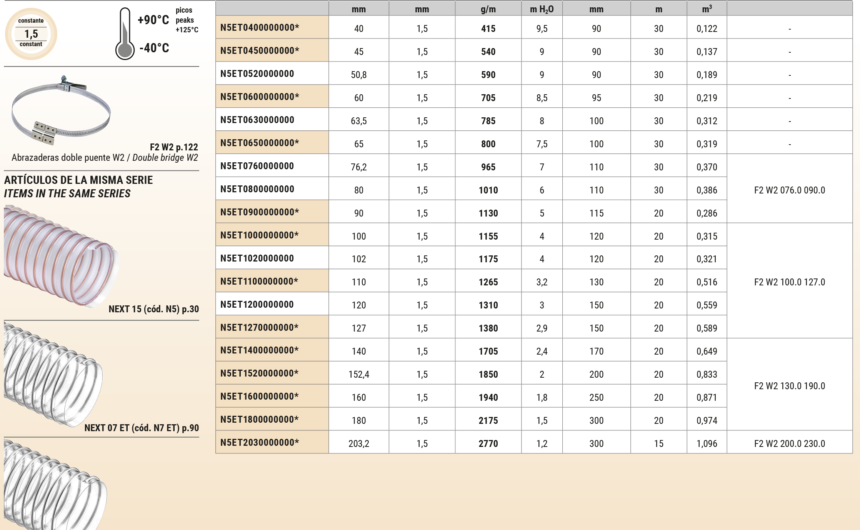Viewport: 860px width, 530px height.
Task: Select product code N5ET1000000000*
Action: pos(258,235)
